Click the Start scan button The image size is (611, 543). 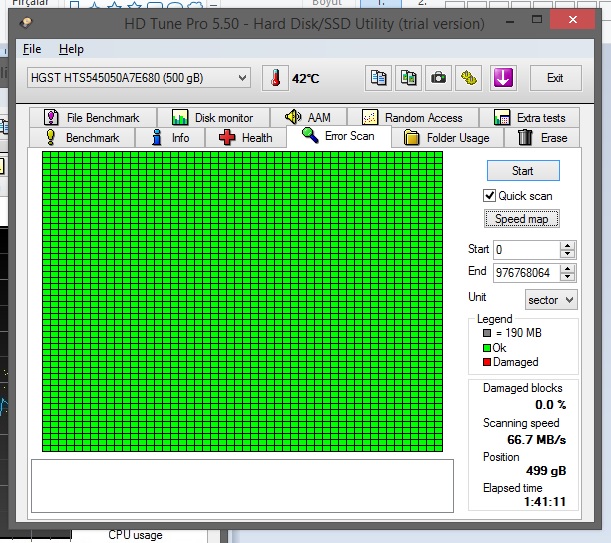coord(523,171)
